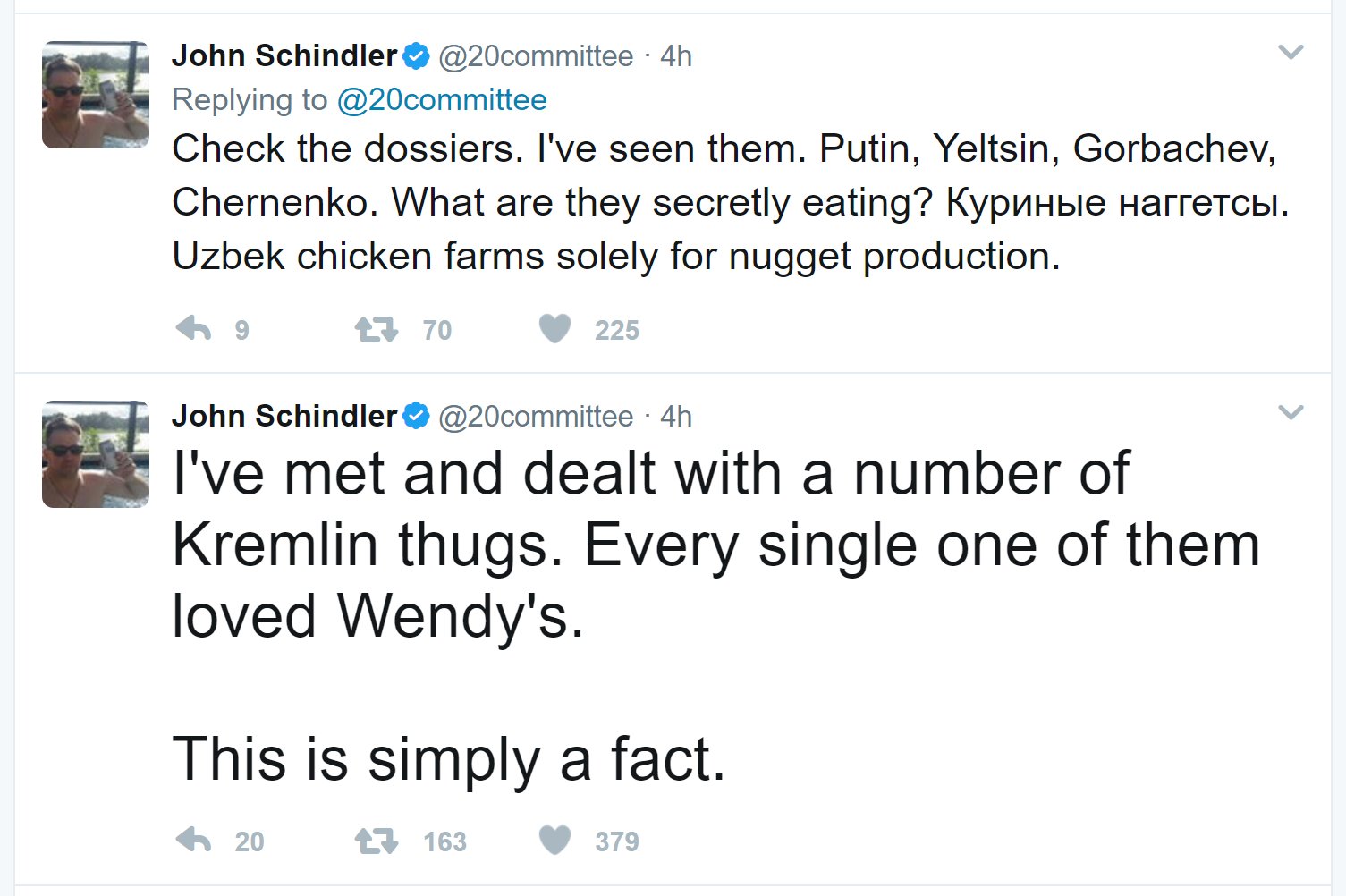1346x896 pixels.
Task: Open the 4h timestamp of second tweet
Action: pyautogui.click(x=676, y=417)
